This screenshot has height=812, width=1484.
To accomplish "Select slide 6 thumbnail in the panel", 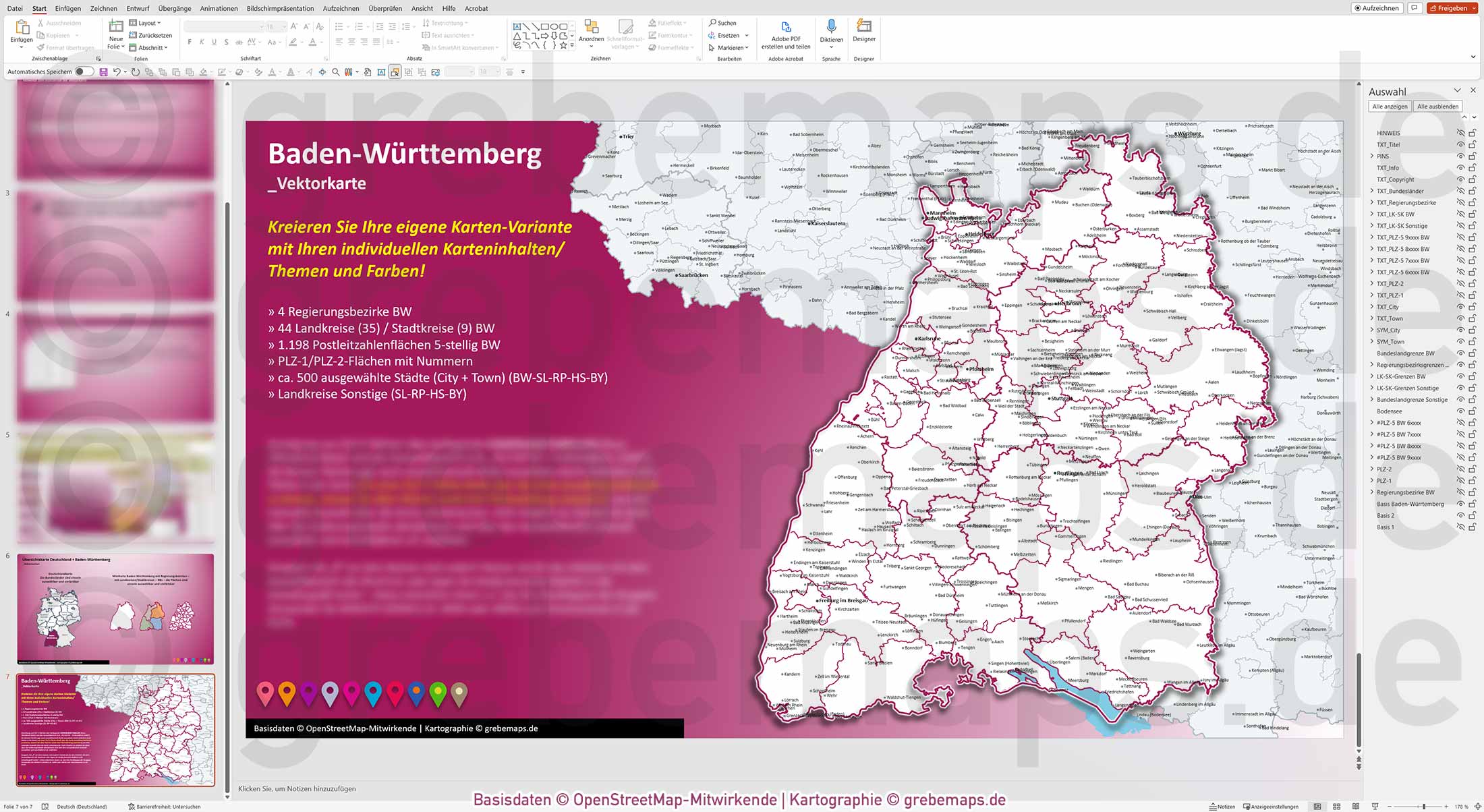I will (113, 607).
